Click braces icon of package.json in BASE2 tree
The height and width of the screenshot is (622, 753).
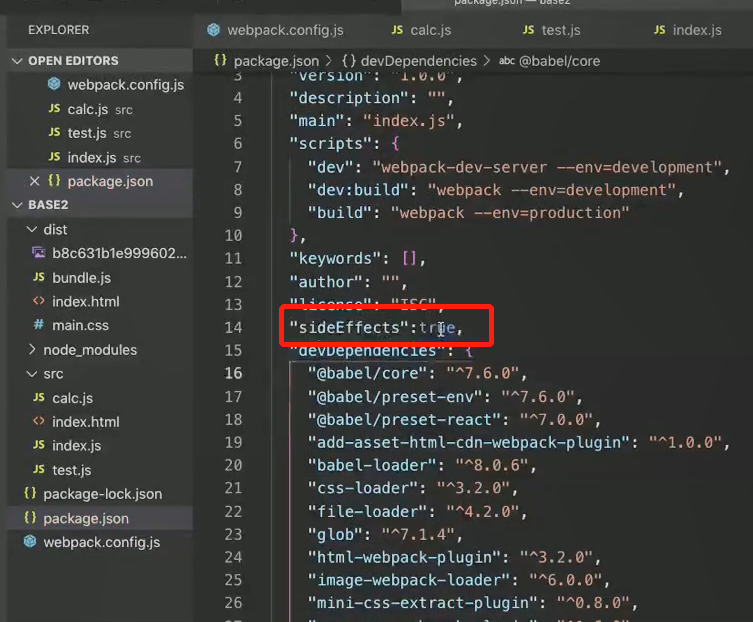point(30,518)
